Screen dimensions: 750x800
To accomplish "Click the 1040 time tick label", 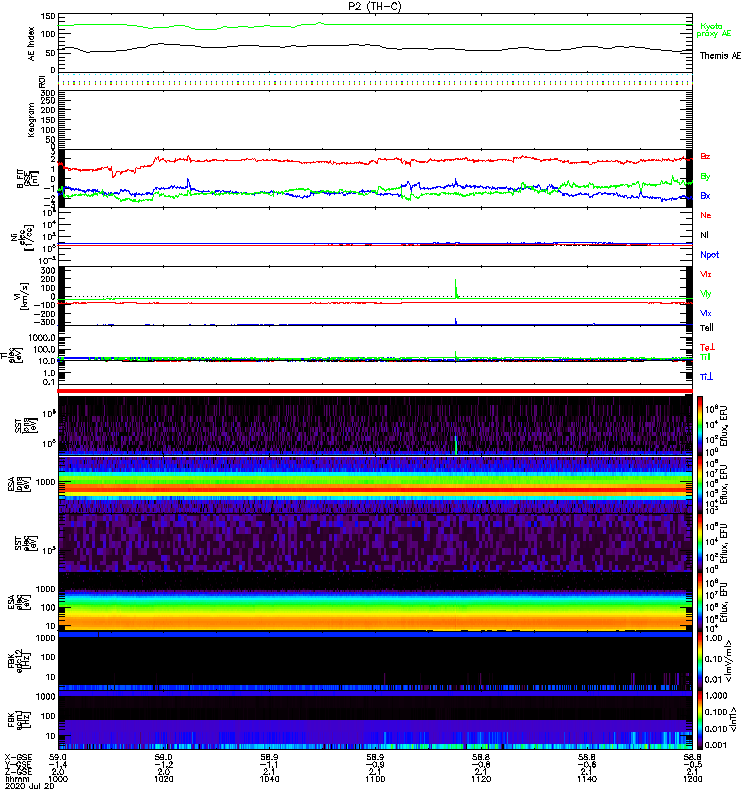I will 269,779.
